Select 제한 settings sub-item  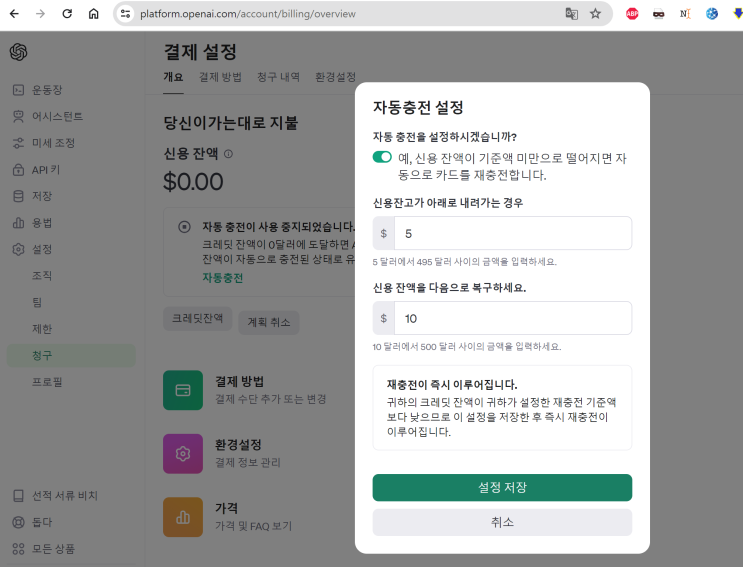pyautogui.click(x=42, y=329)
